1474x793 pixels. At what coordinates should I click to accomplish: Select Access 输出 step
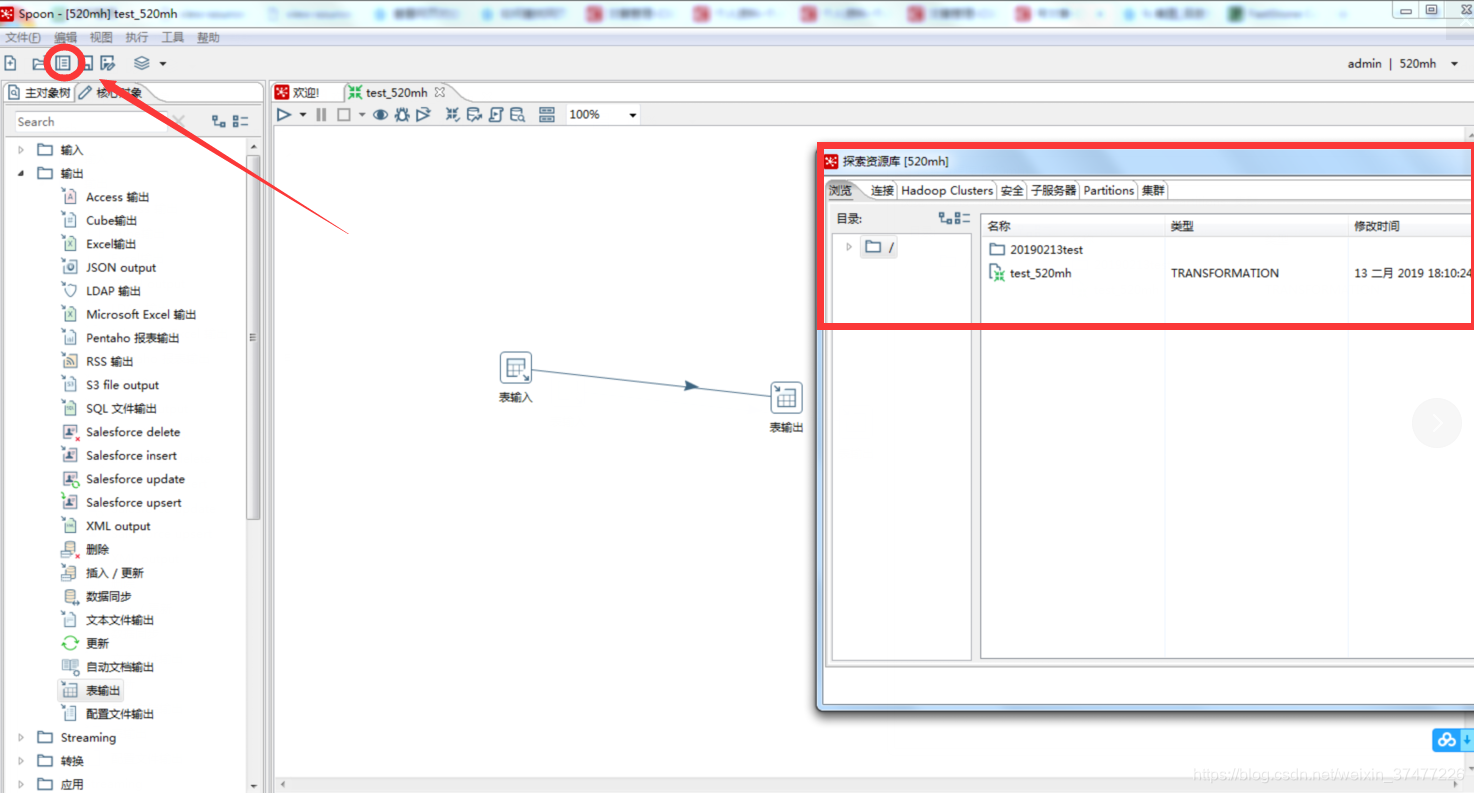tap(106, 197)
